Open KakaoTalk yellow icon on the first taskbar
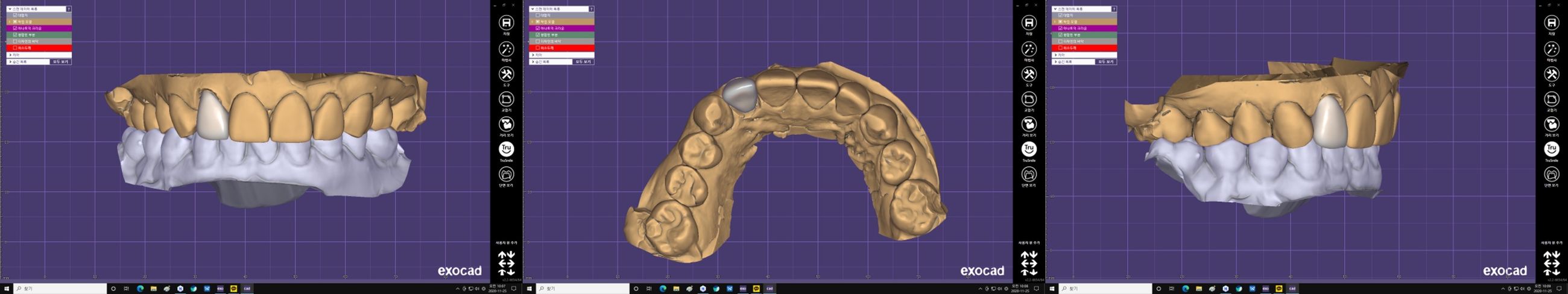The image size is (1568, 294). (x=234, y=289)
